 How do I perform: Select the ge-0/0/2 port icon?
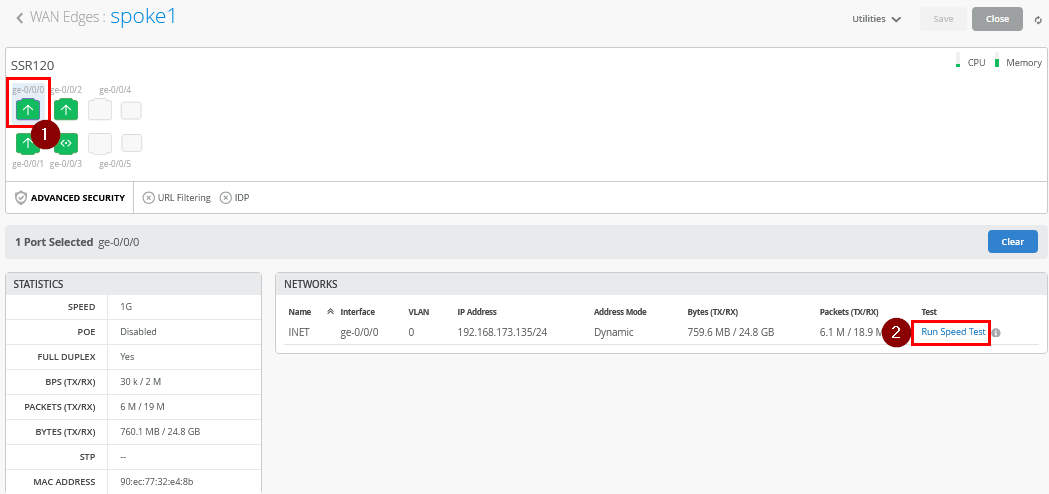pyautogui.click(x=66, y=109)
